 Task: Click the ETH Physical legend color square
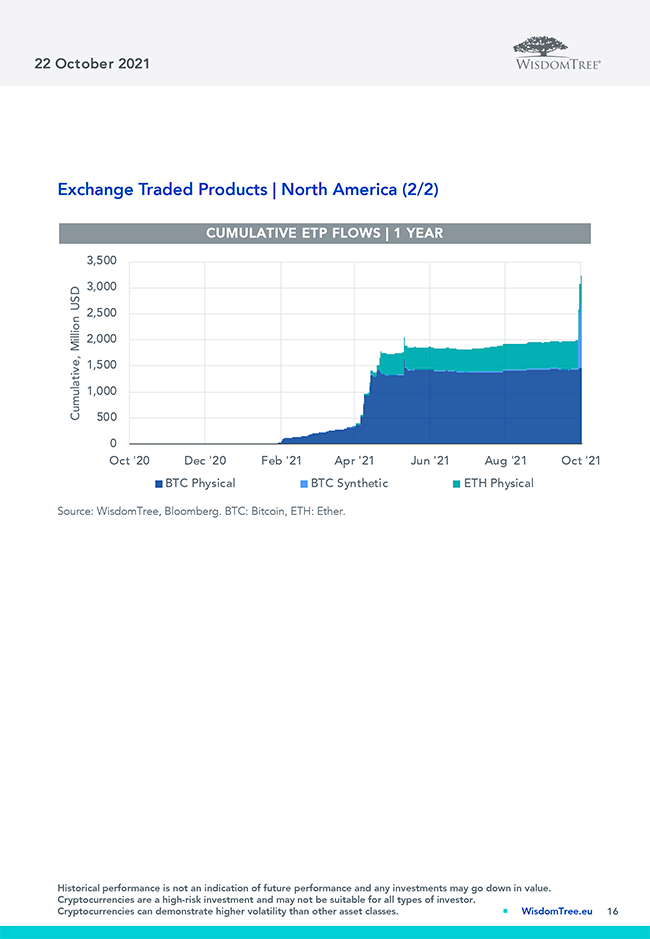click(x=456, y=484)
